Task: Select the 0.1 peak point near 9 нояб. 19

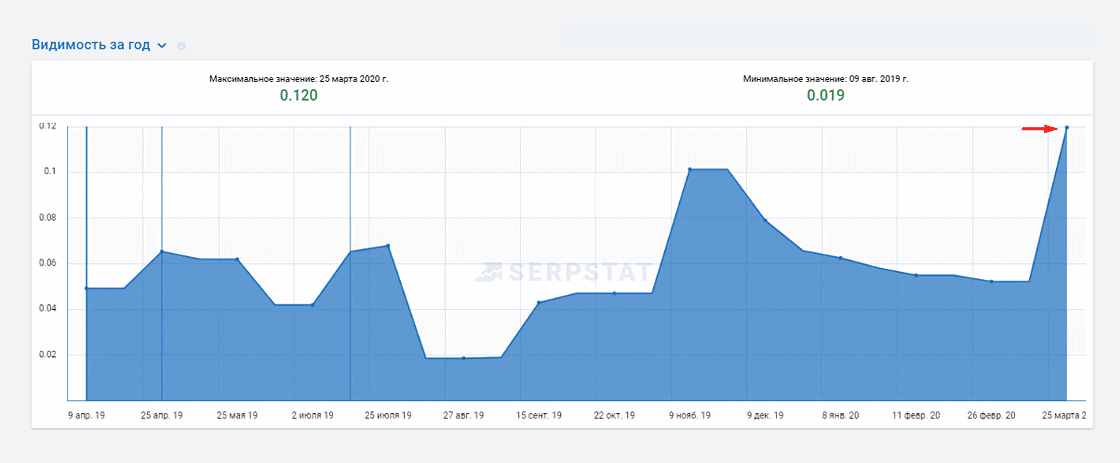Action: pos(690,169)
